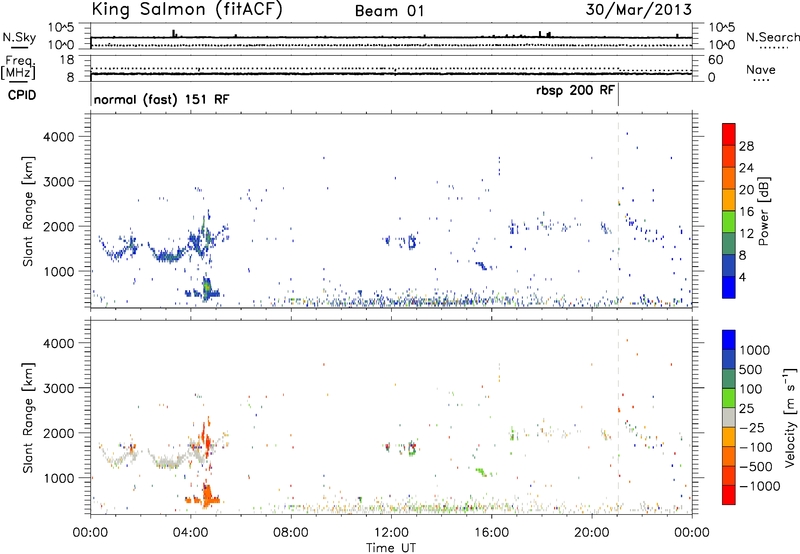Screen dimensions: 800x554
Task: Click the dotted line sample under Nave
Action: click(761, 80)
